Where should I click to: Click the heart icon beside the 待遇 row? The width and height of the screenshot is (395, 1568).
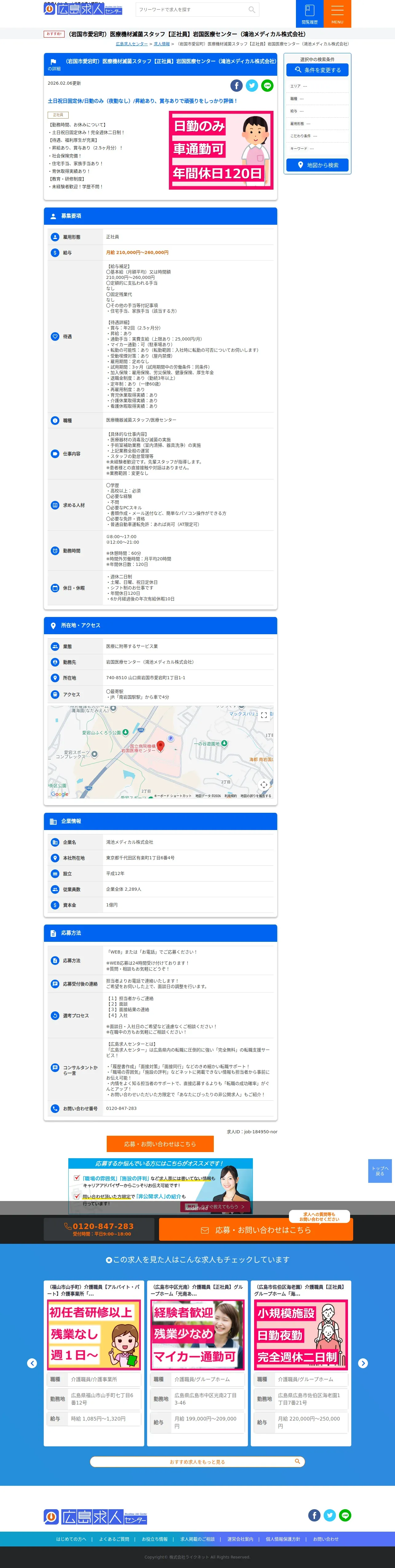point(55,337)
